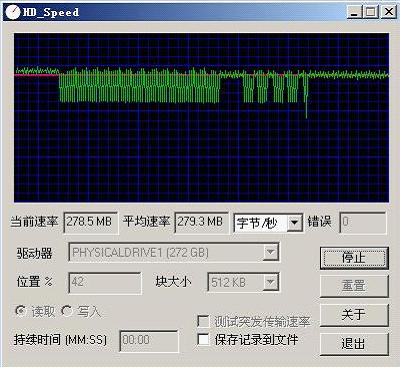Viewport: 400px width, 367px height.
Task: Click the 停止 (stop) button
Action: [354, 258]
